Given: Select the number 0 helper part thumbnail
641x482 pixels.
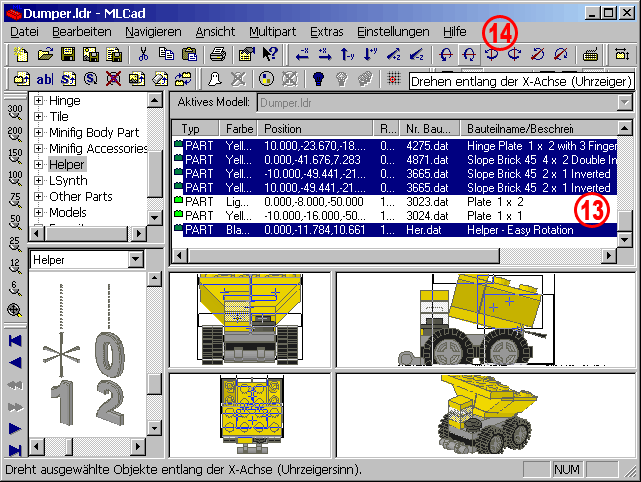Looking at the screenshot, I should coord(109,355).
